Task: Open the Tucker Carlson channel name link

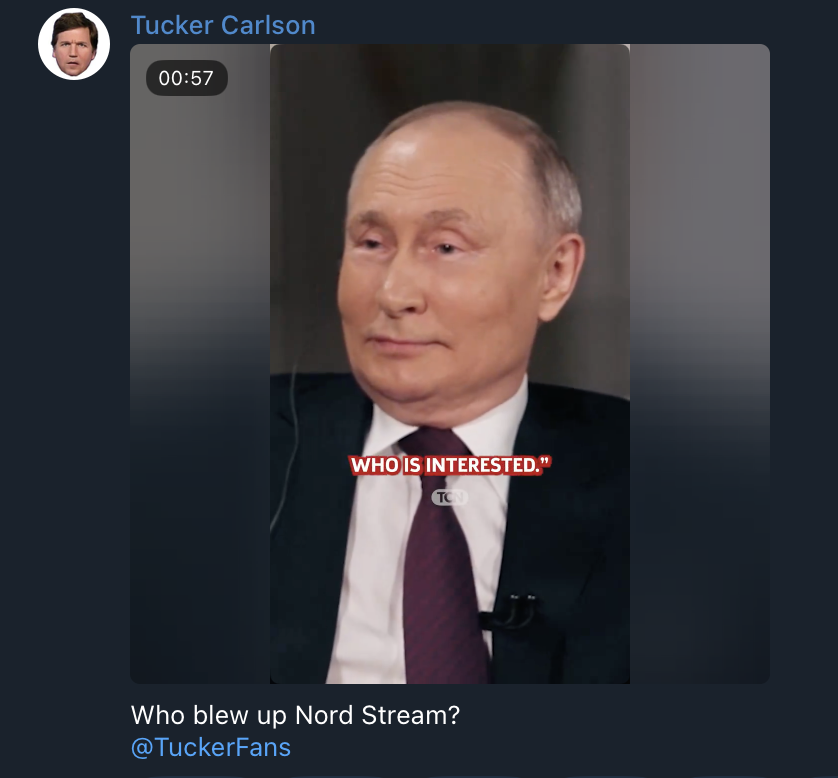Action: click(x=223, y=25)
